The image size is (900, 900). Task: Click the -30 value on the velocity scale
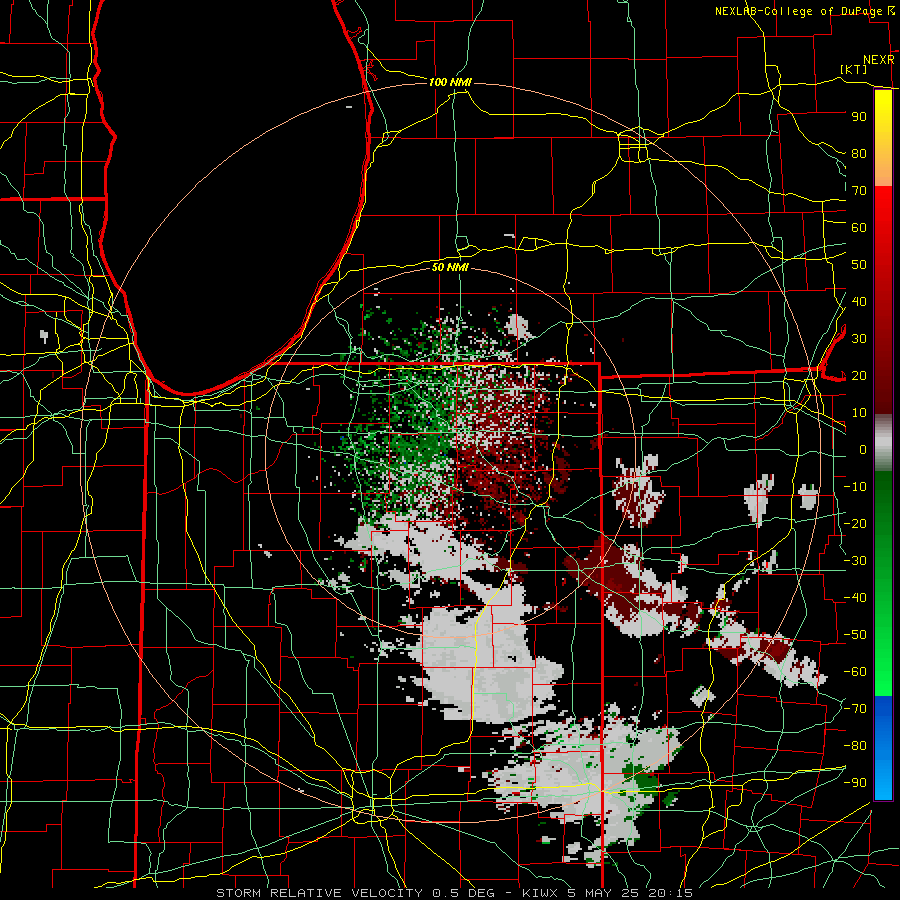855,561
